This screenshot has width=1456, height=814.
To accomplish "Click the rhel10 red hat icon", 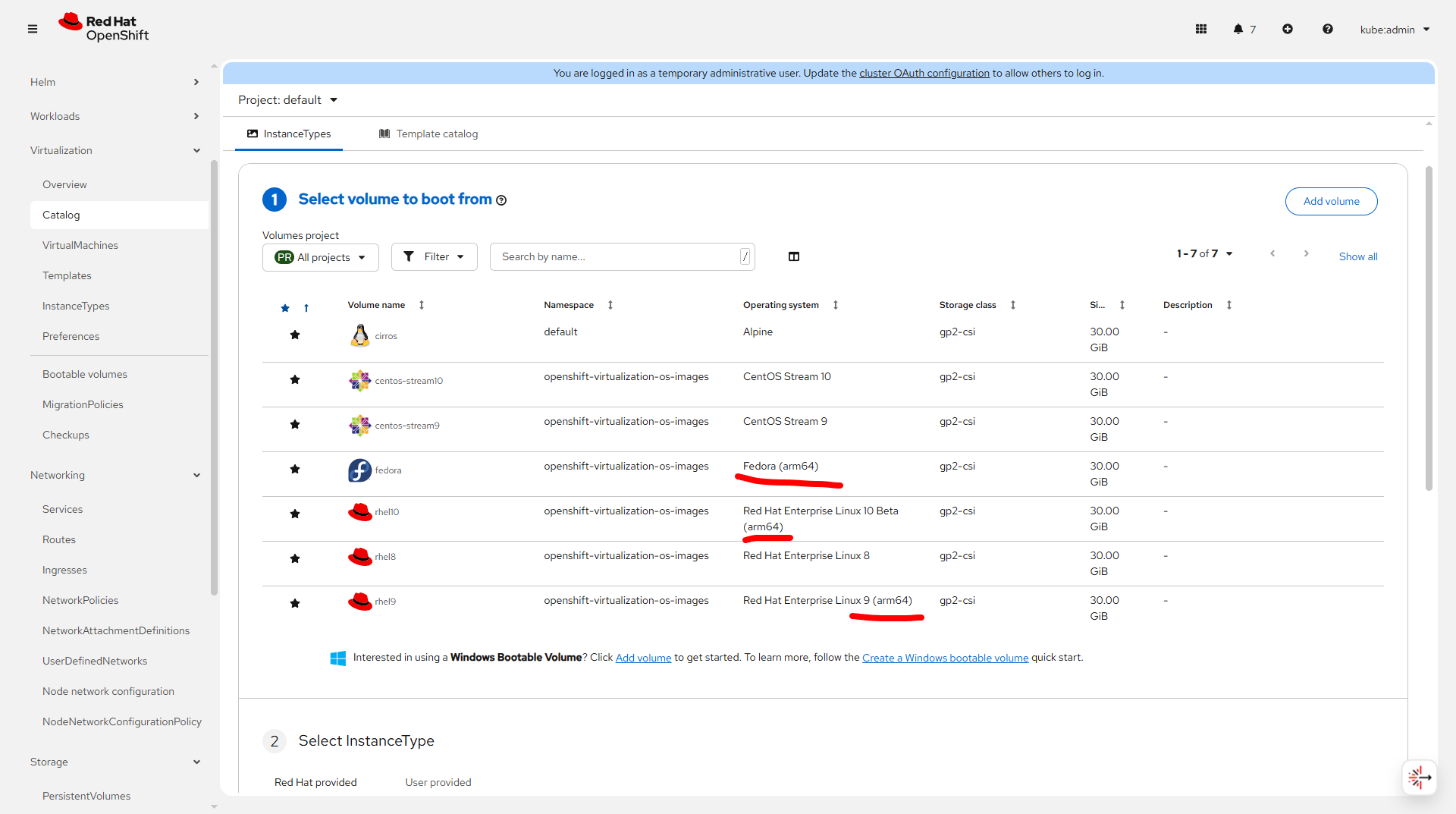I will click(x=360, y=512).
